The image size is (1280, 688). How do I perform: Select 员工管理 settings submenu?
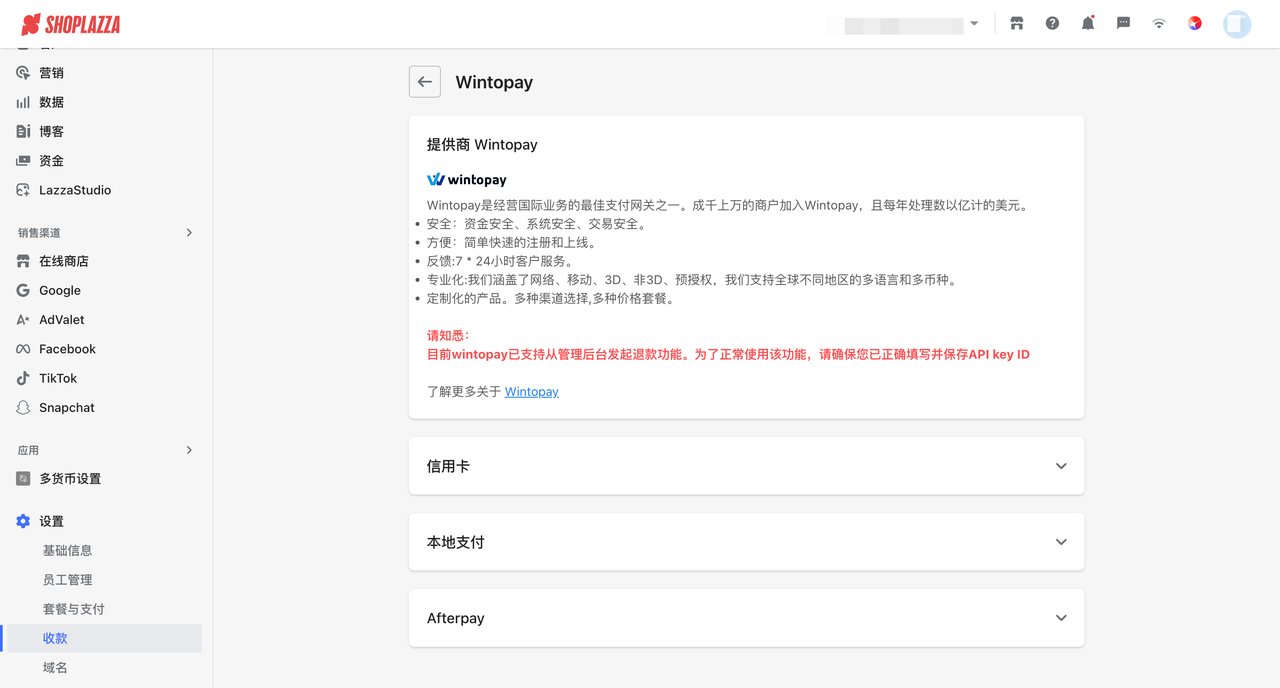pos(67,580)
